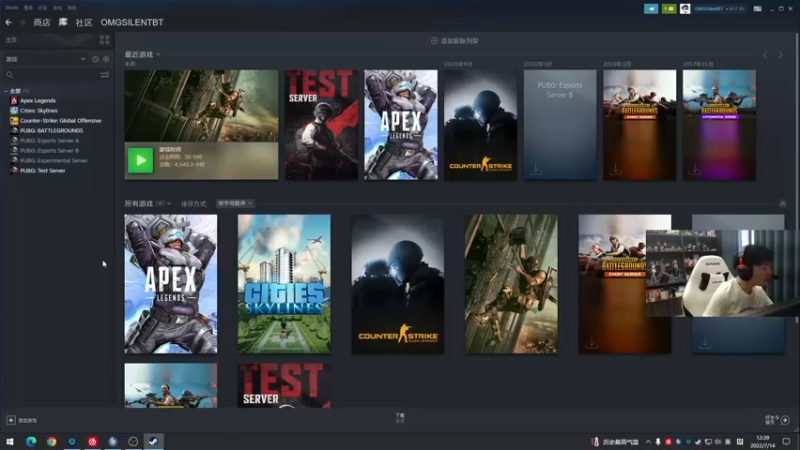Select Counter-Strike: Global Offensive in sidebar
This screenshot has width=800, height=450.
60,120
